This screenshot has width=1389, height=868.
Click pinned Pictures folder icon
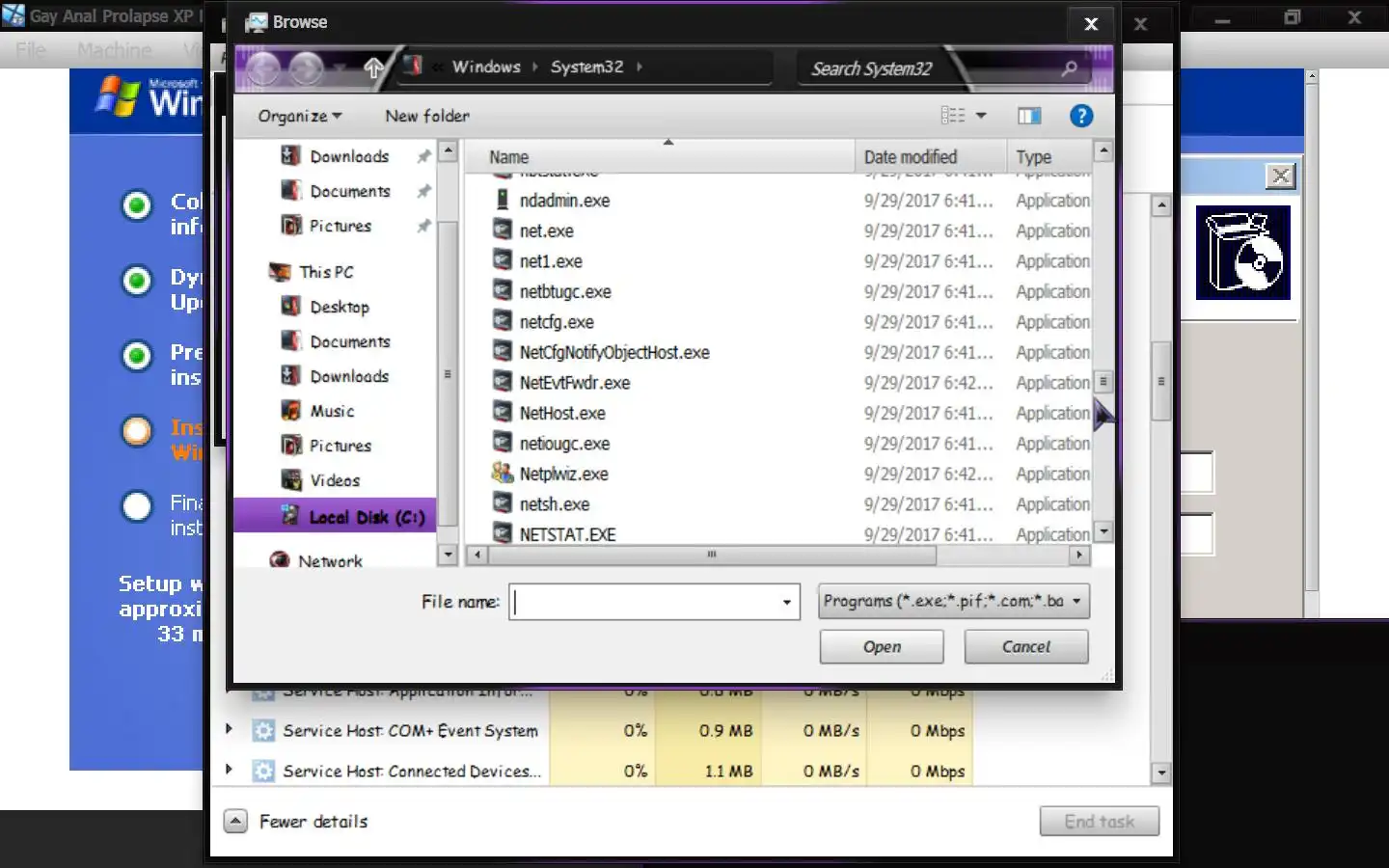click(x=290, y=225)
